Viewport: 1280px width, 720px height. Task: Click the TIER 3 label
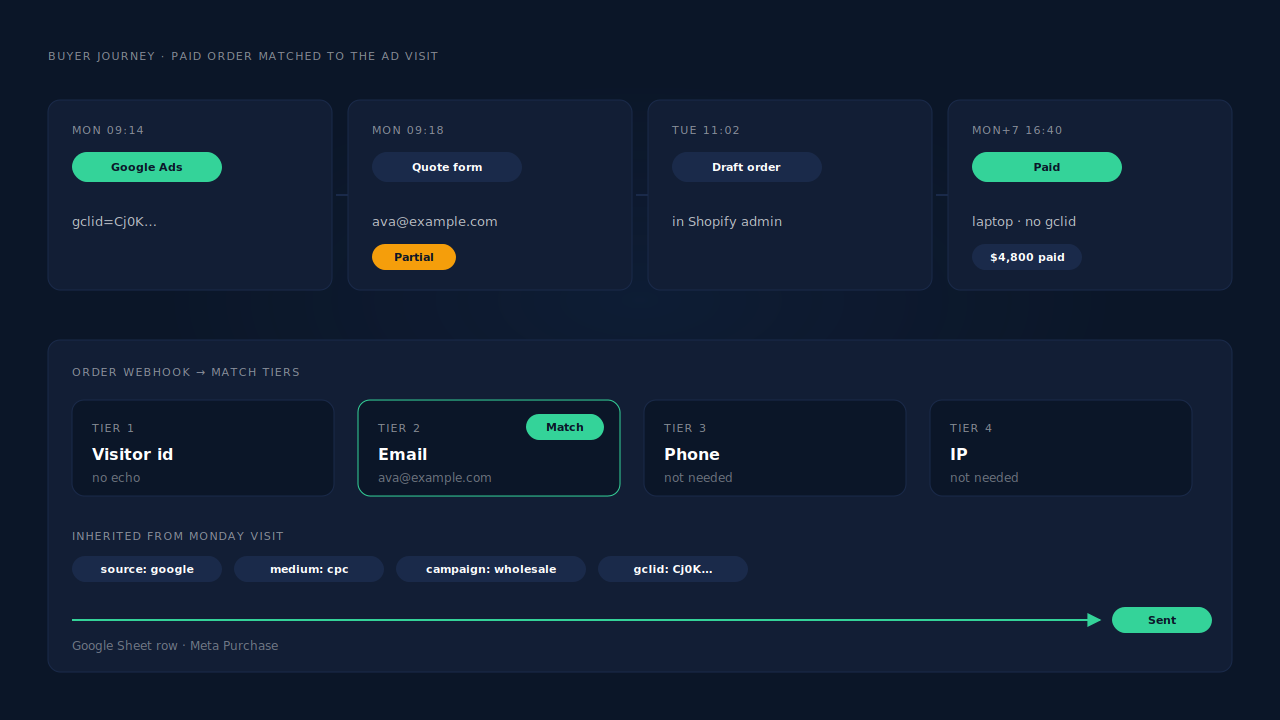pos(685,428)
